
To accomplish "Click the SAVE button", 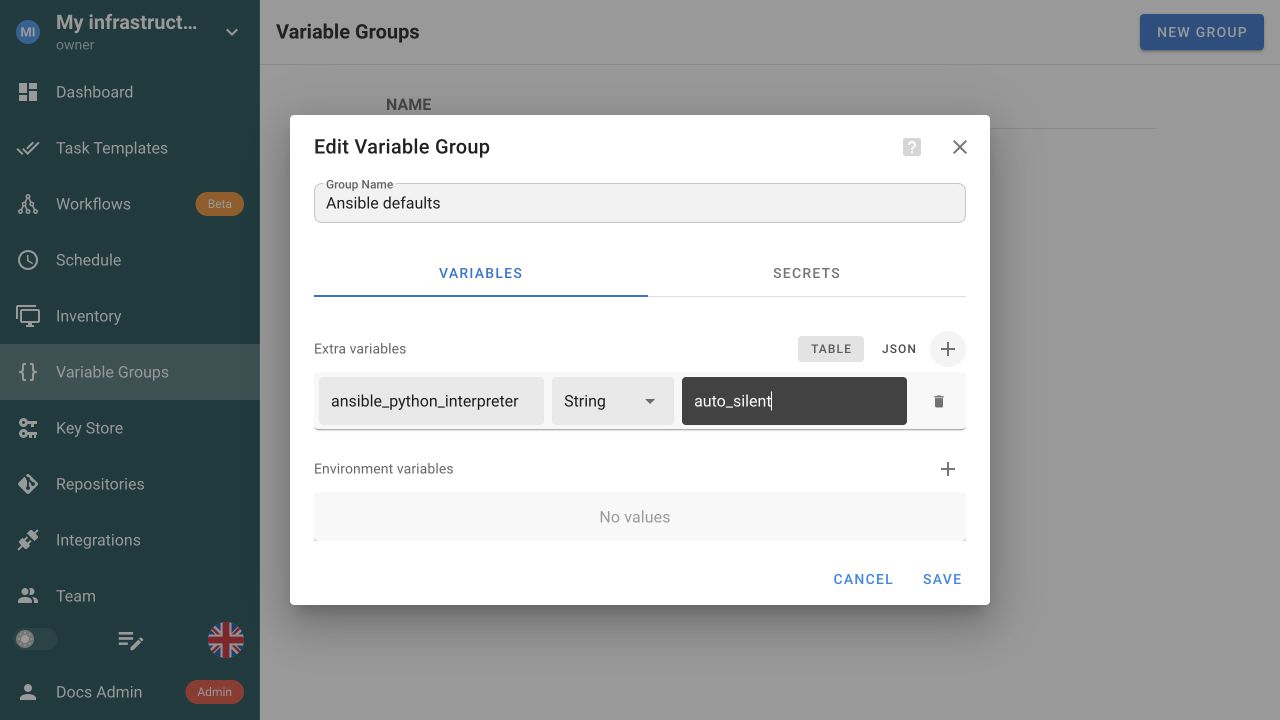I will 942,579.
